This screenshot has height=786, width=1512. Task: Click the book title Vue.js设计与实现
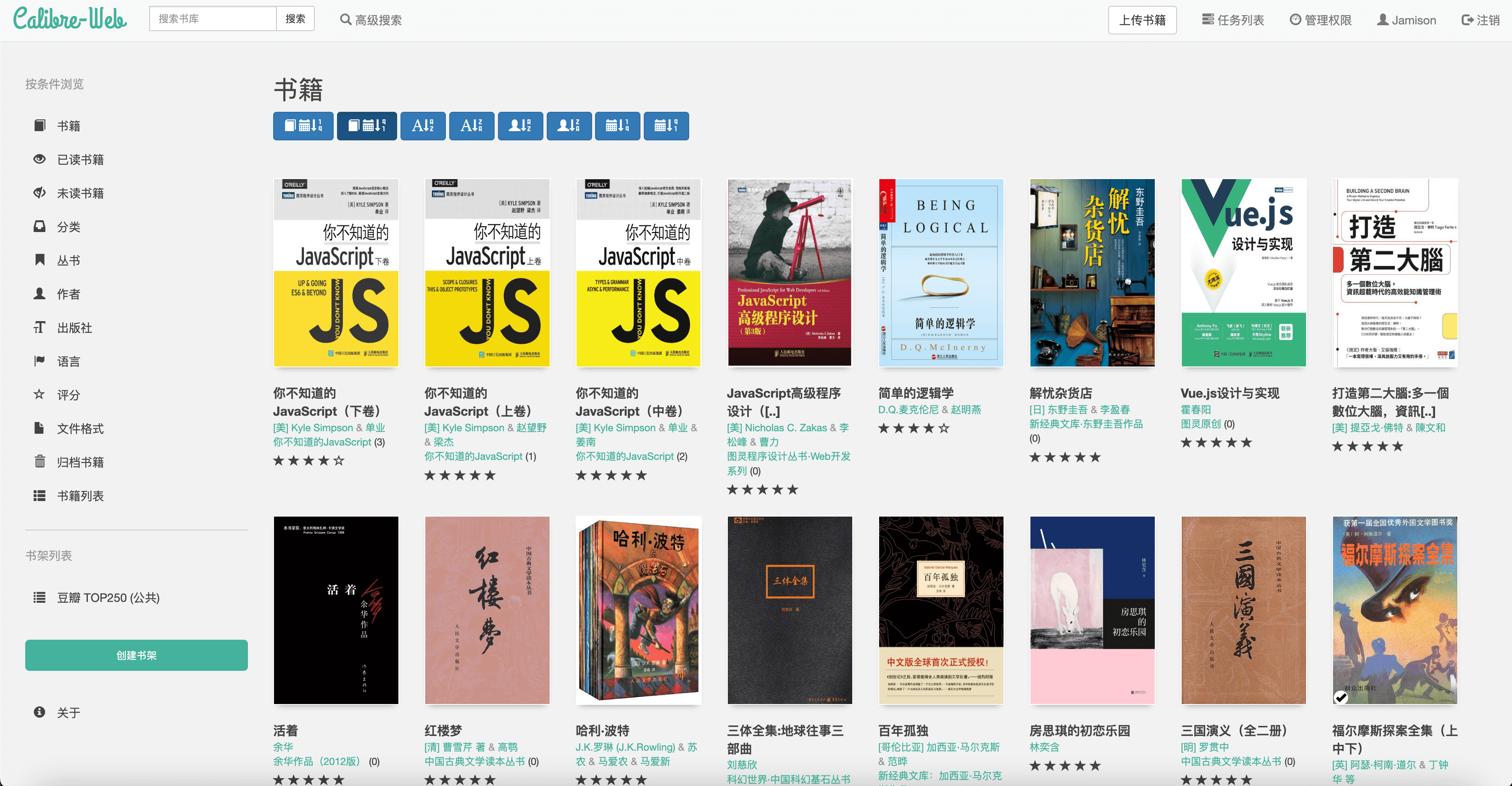coord(1230,393)
